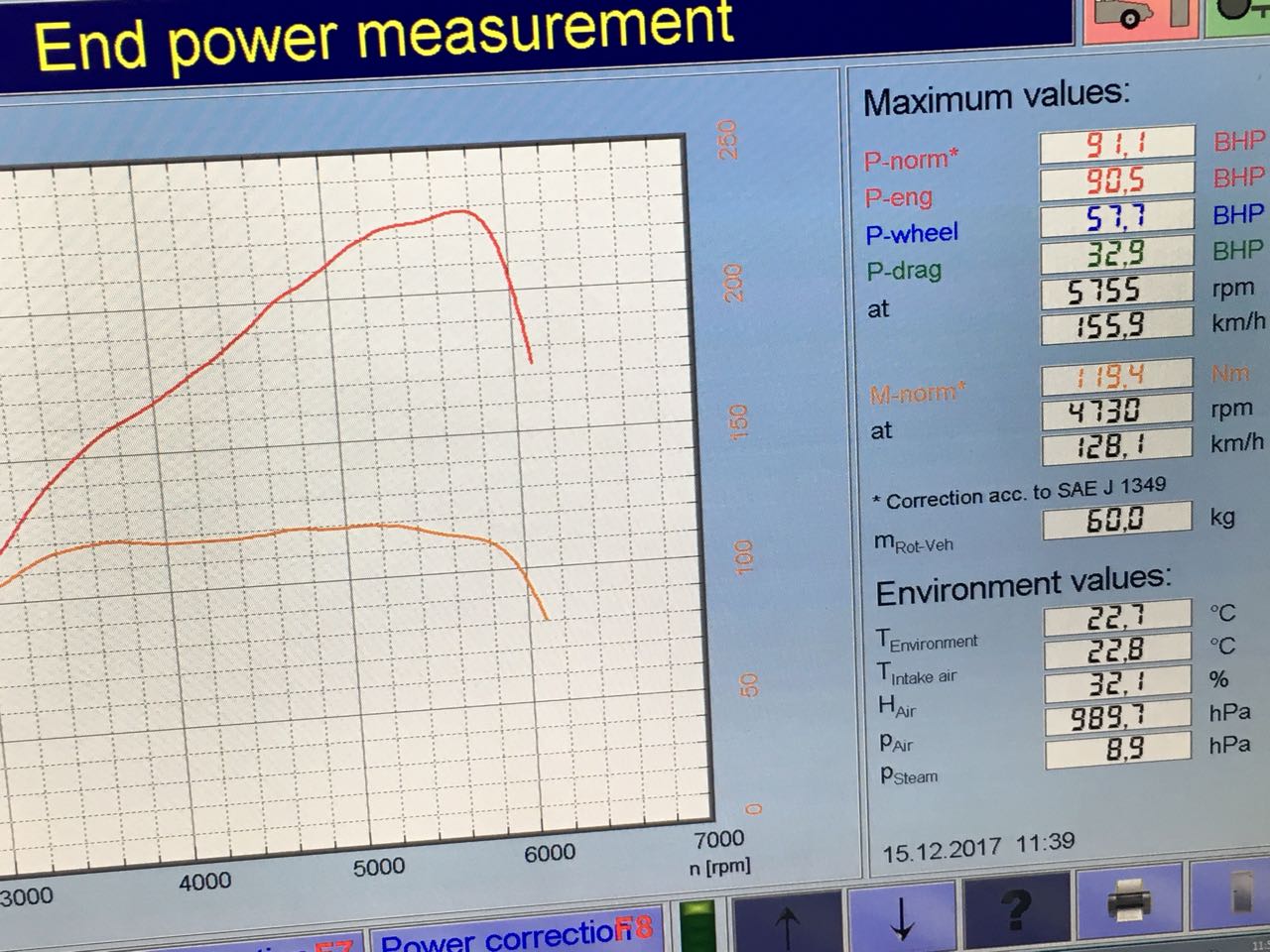The width and height of the screenshot is (1270, 952).
Task: Select the environment temperature field showing 22,7
Action: (x=1116, y=617)
